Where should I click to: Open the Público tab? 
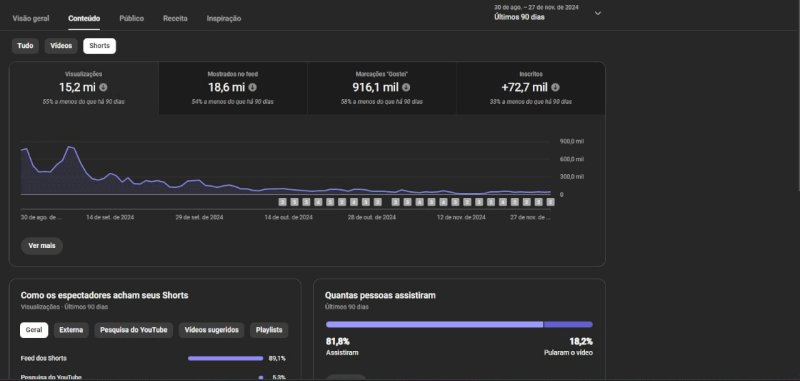132,18
